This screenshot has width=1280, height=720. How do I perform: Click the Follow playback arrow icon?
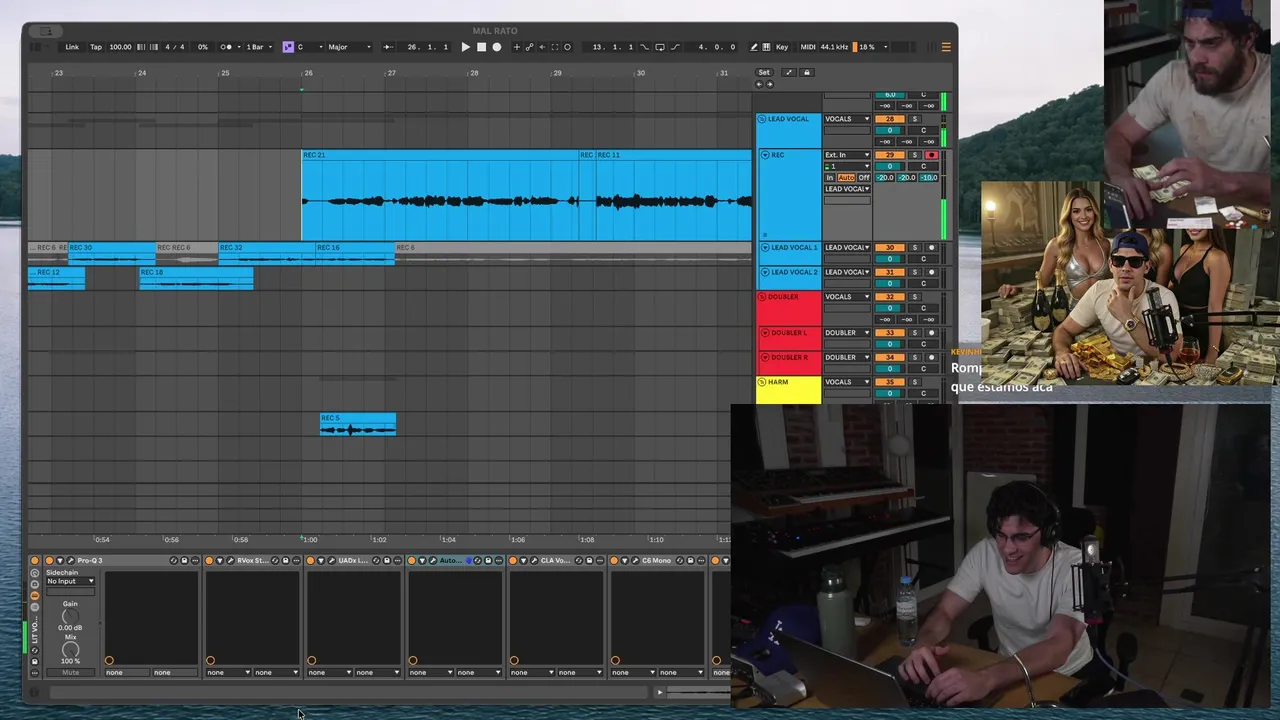[388, 47]
